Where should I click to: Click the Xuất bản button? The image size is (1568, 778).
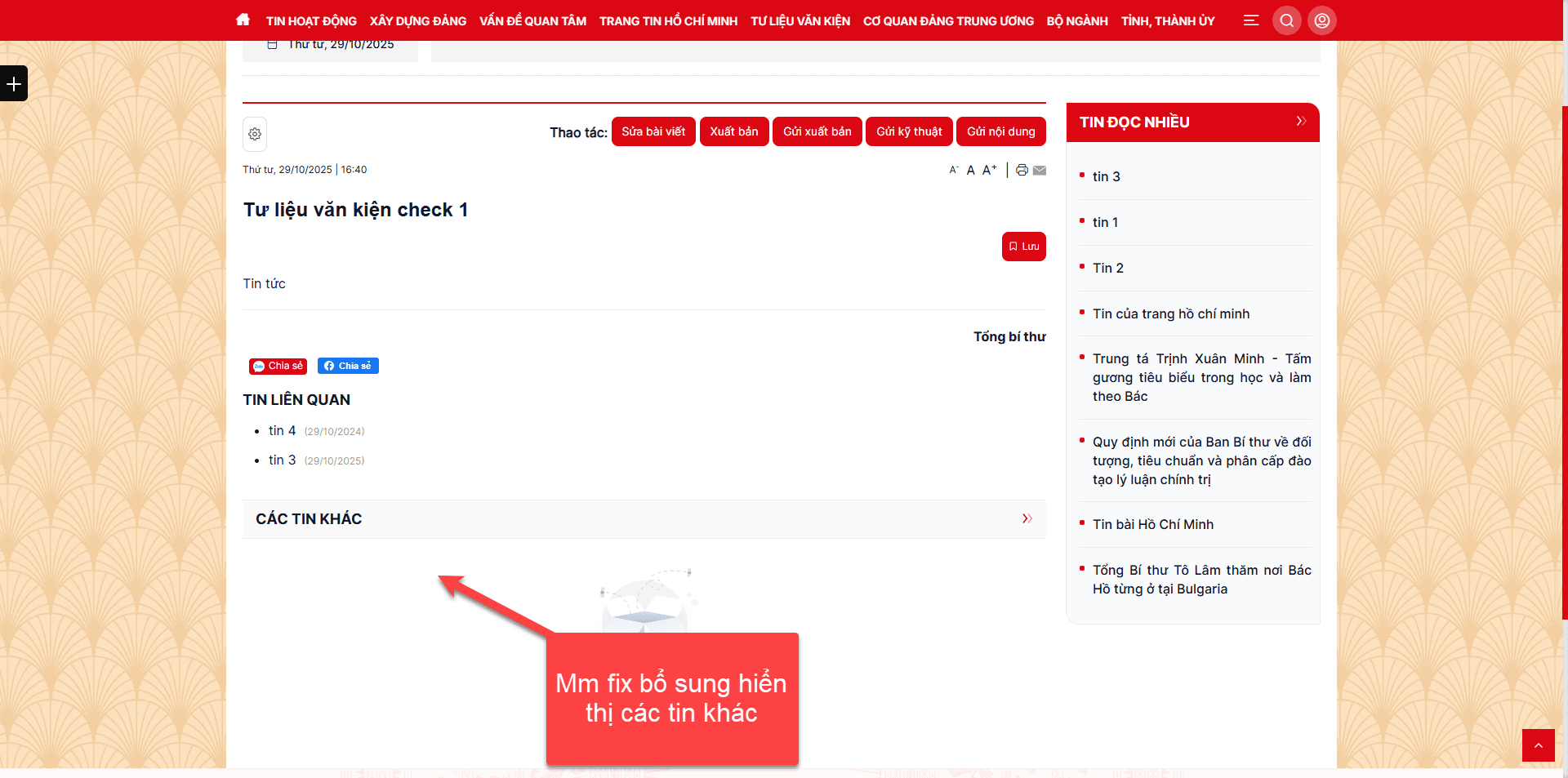[733, 131]
